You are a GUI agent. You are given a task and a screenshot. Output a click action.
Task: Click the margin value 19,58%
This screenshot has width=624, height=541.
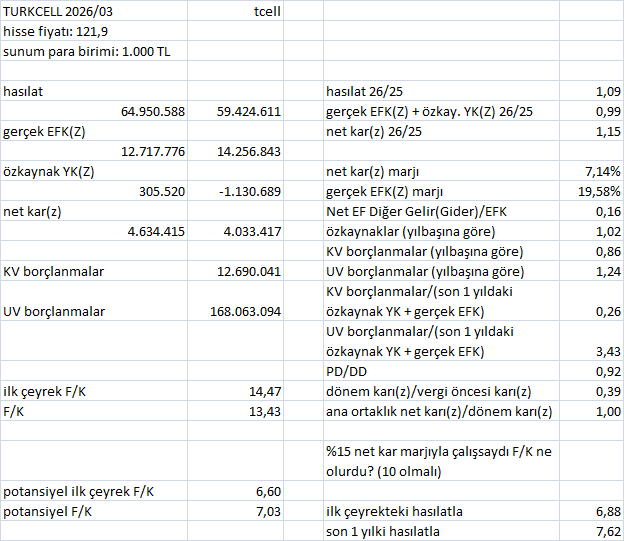coord(591,191)
